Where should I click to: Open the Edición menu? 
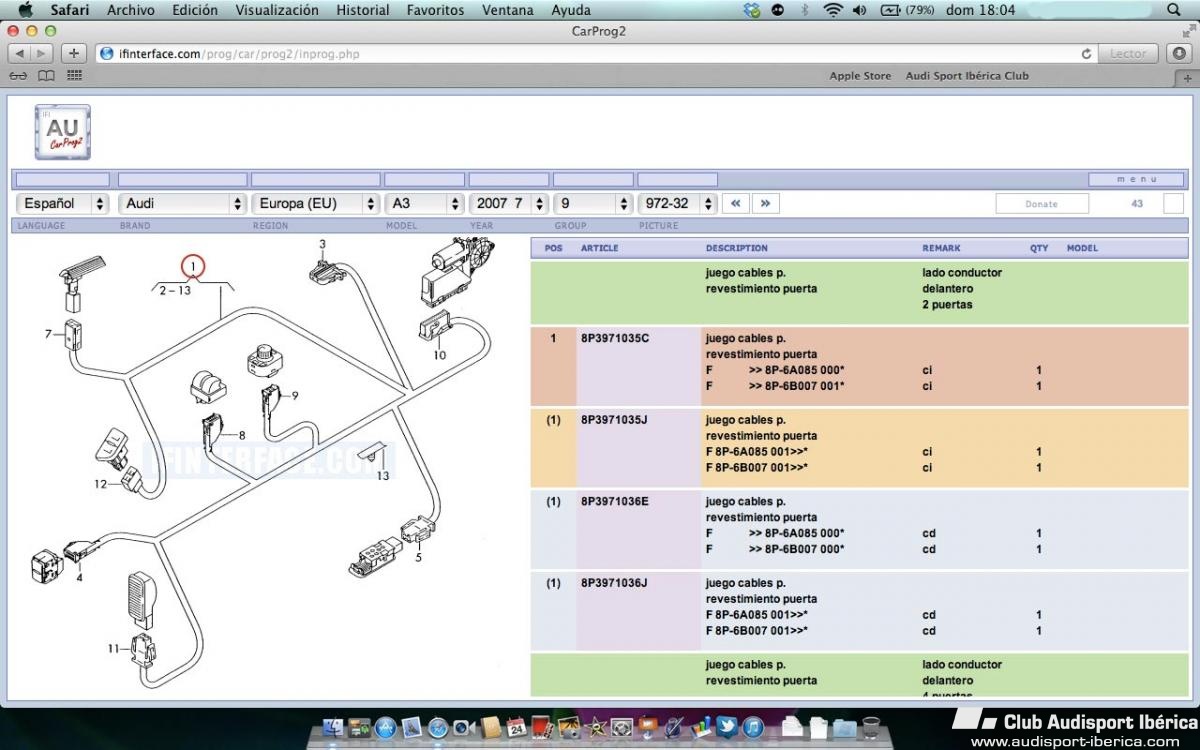195,10
